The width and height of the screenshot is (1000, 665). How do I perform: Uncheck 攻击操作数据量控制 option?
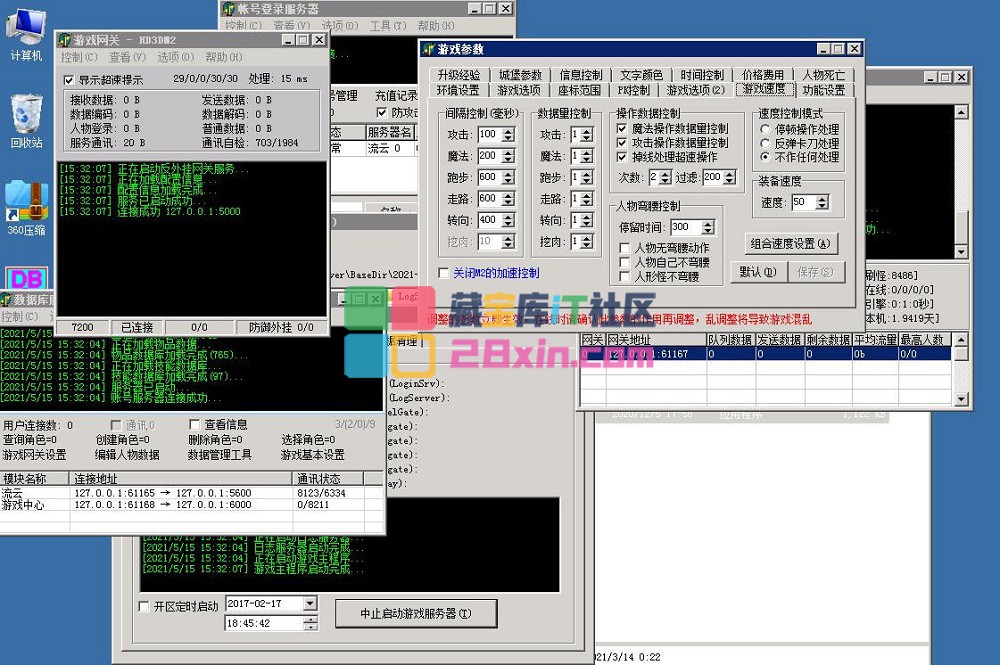622,142
